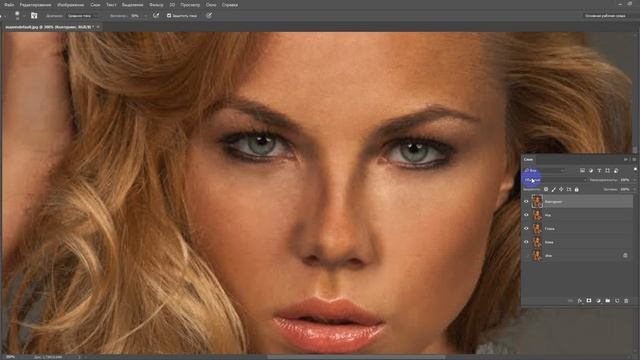
Task: Lock all padlock icon in Layers panel
Action: (x=577, y=189)
